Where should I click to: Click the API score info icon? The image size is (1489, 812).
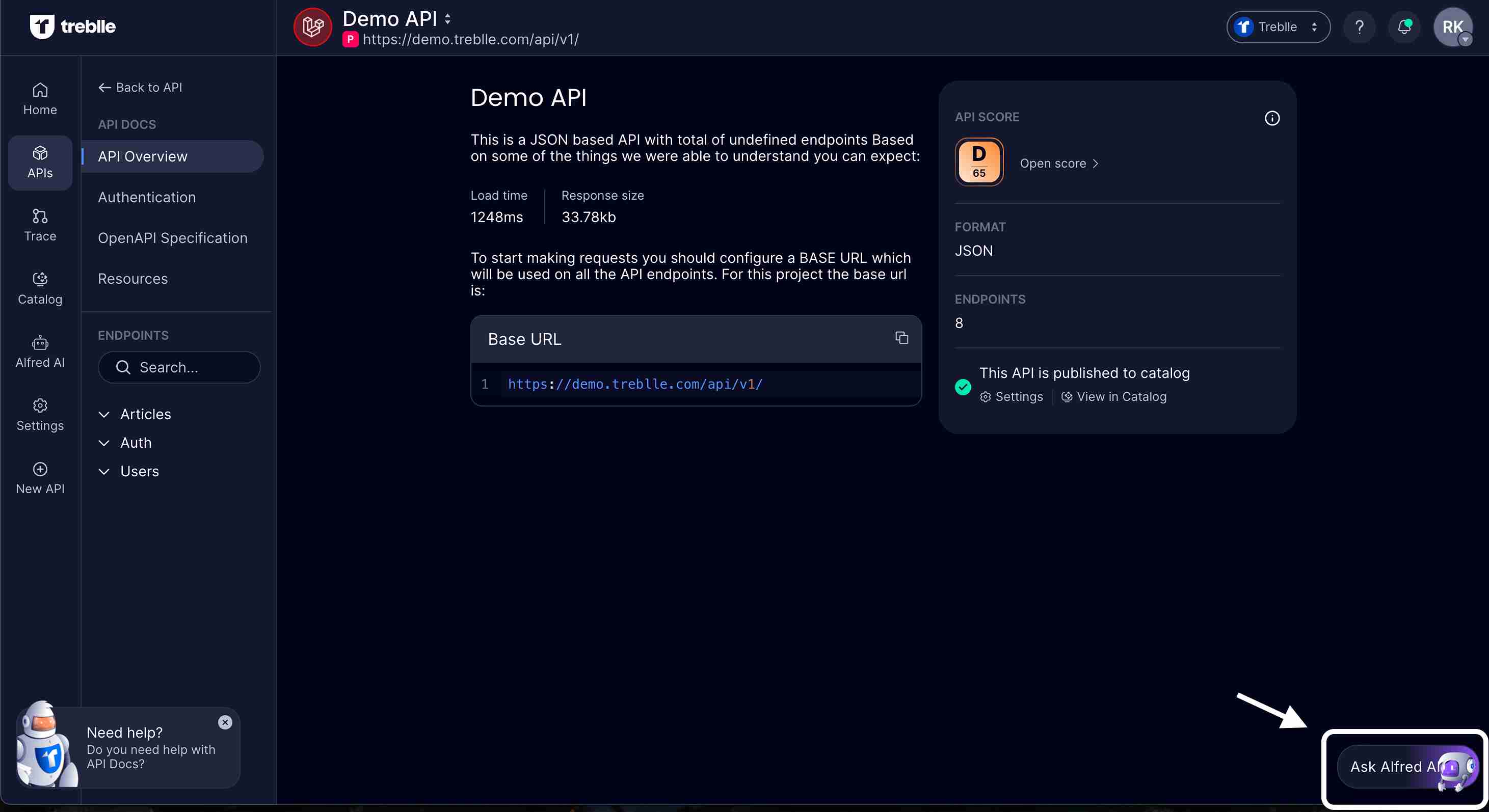1271,118
